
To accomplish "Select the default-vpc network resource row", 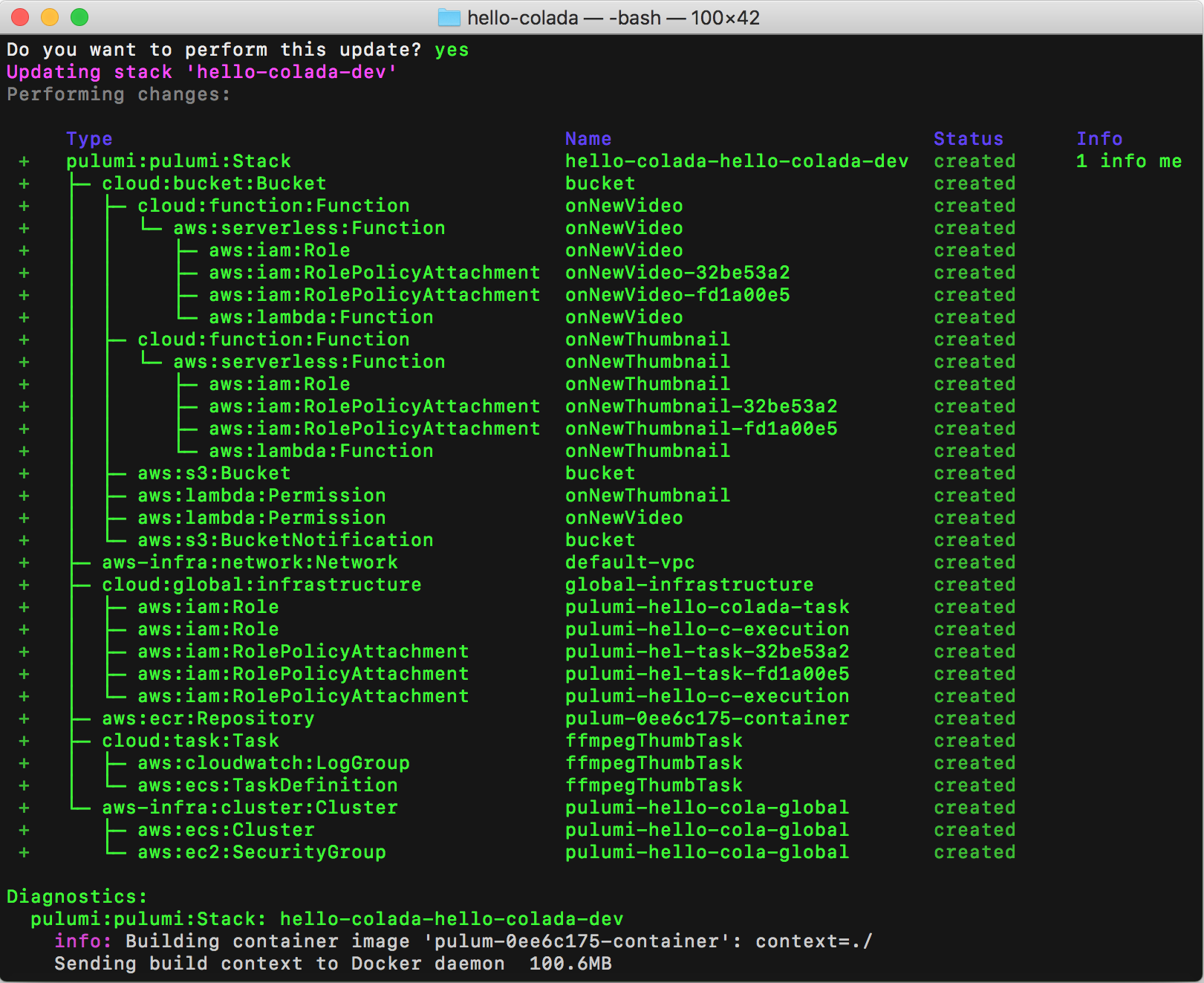I will (x=630, y=562).
